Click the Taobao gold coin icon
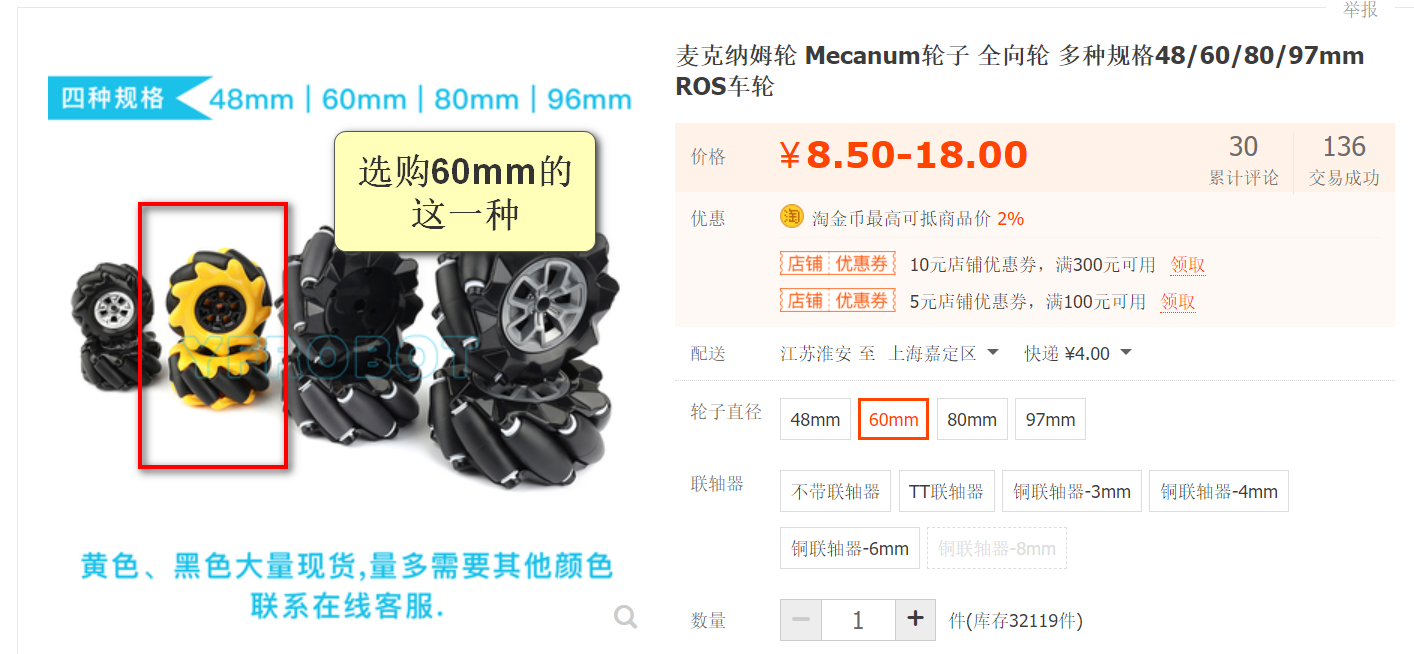This screenshot has height=654, width=1414. (x=792, y=216)
